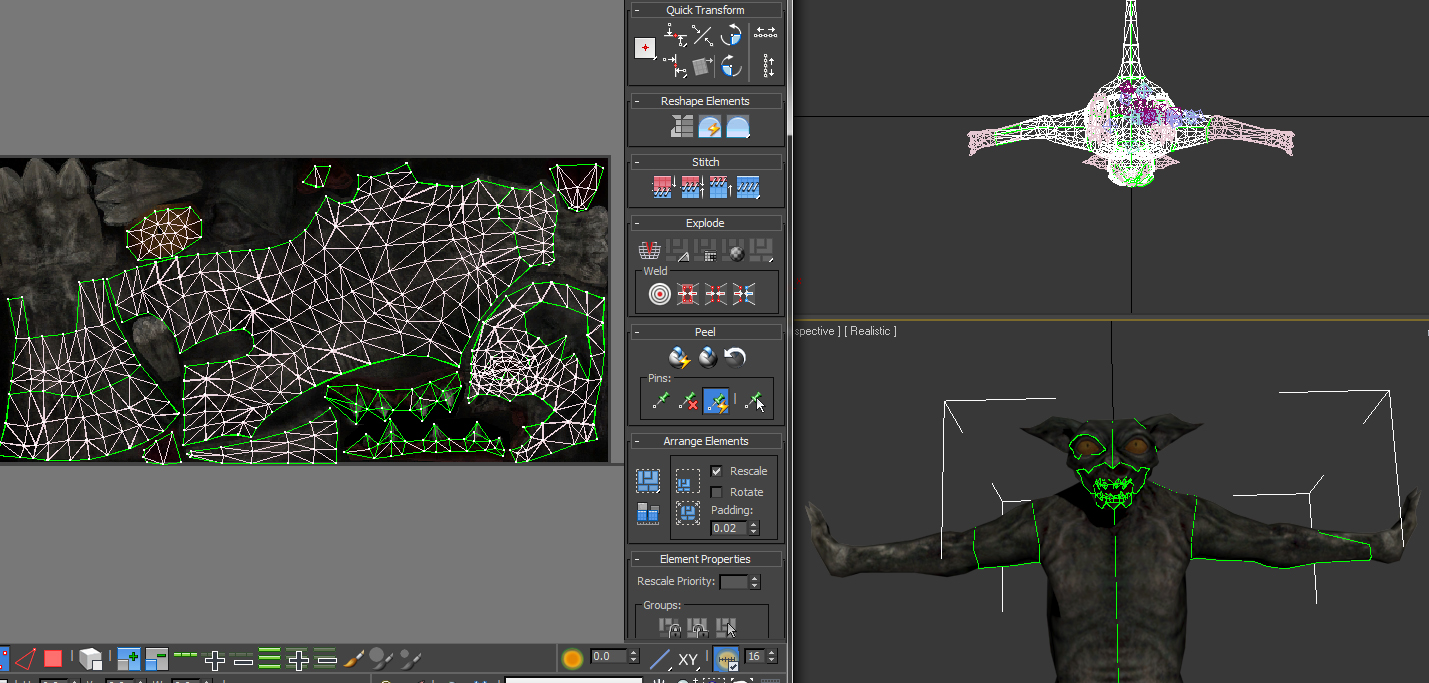Click the Pin with red X icon

tap(688, 402)
